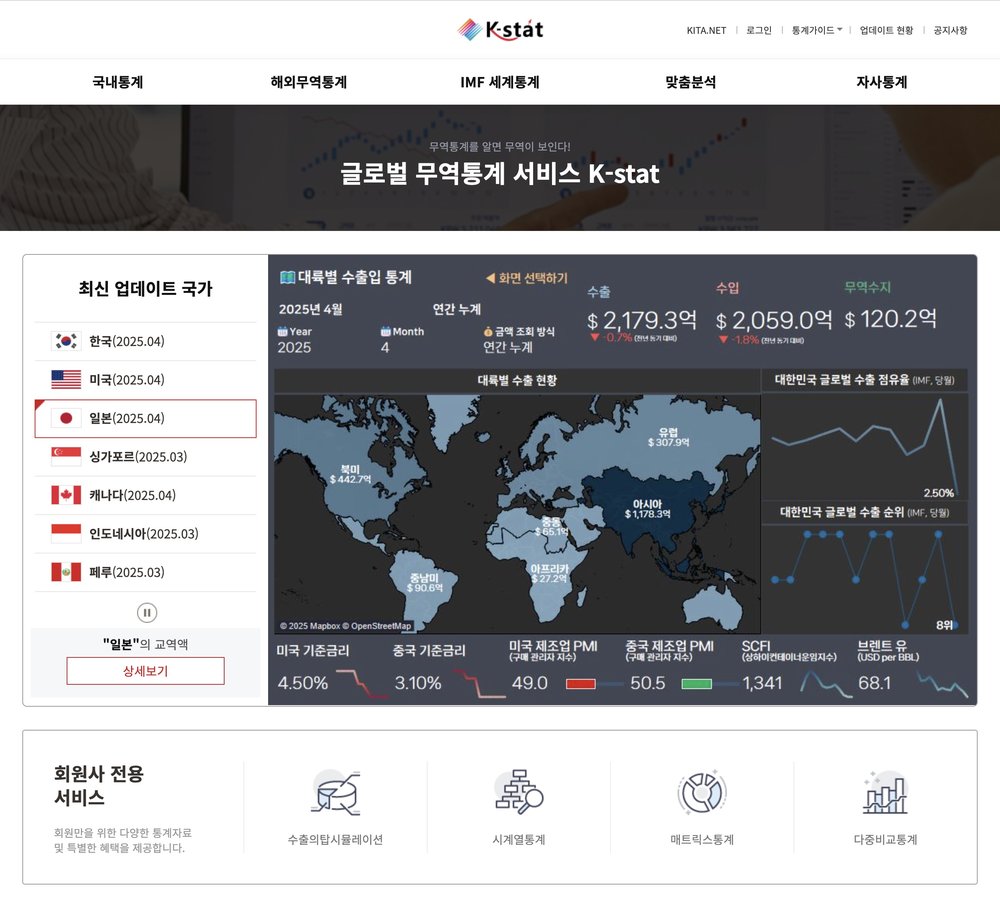This screenshot has width=1000, height=903.
Task: Click the 매트릭스통계 label
Action: coord(702,840)
